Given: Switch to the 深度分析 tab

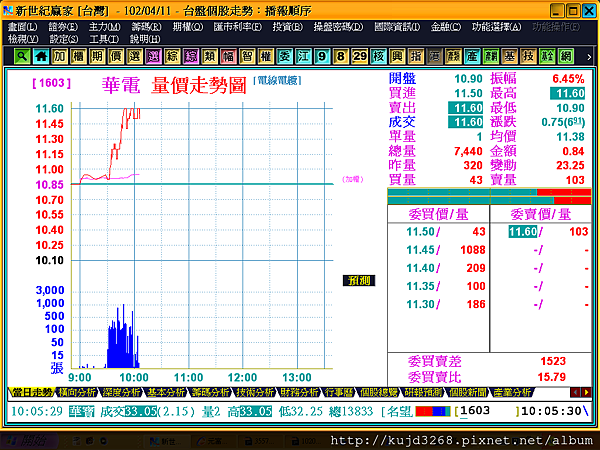Looking at the screenshot, I should click(121, 392).
